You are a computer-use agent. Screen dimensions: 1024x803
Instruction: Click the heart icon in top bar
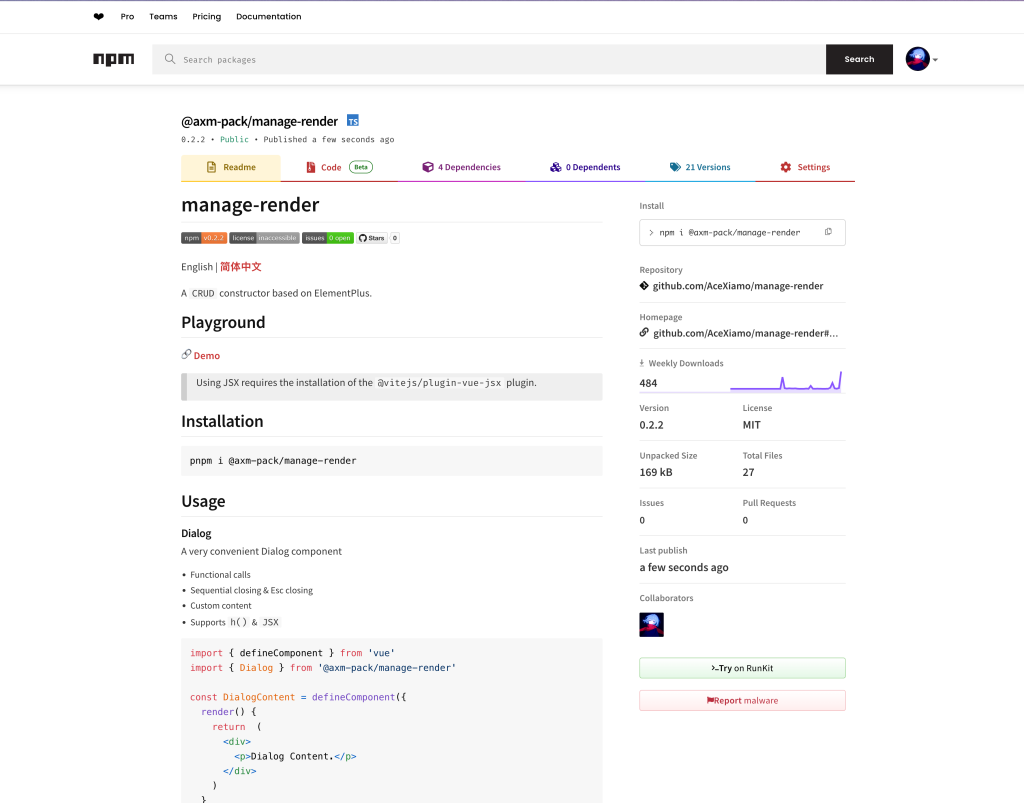pyautogui.click(x=98, y=17)
